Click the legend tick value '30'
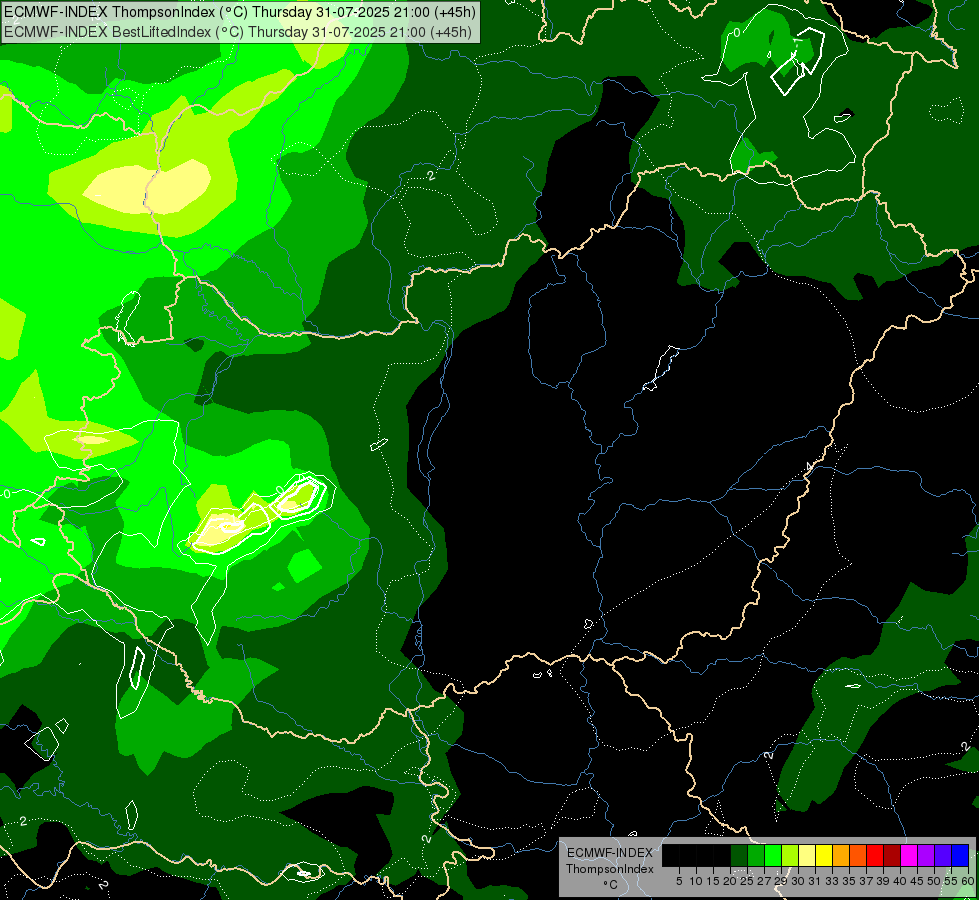The image size is (979, 900). pyautogui.click(x=798, y=881)
